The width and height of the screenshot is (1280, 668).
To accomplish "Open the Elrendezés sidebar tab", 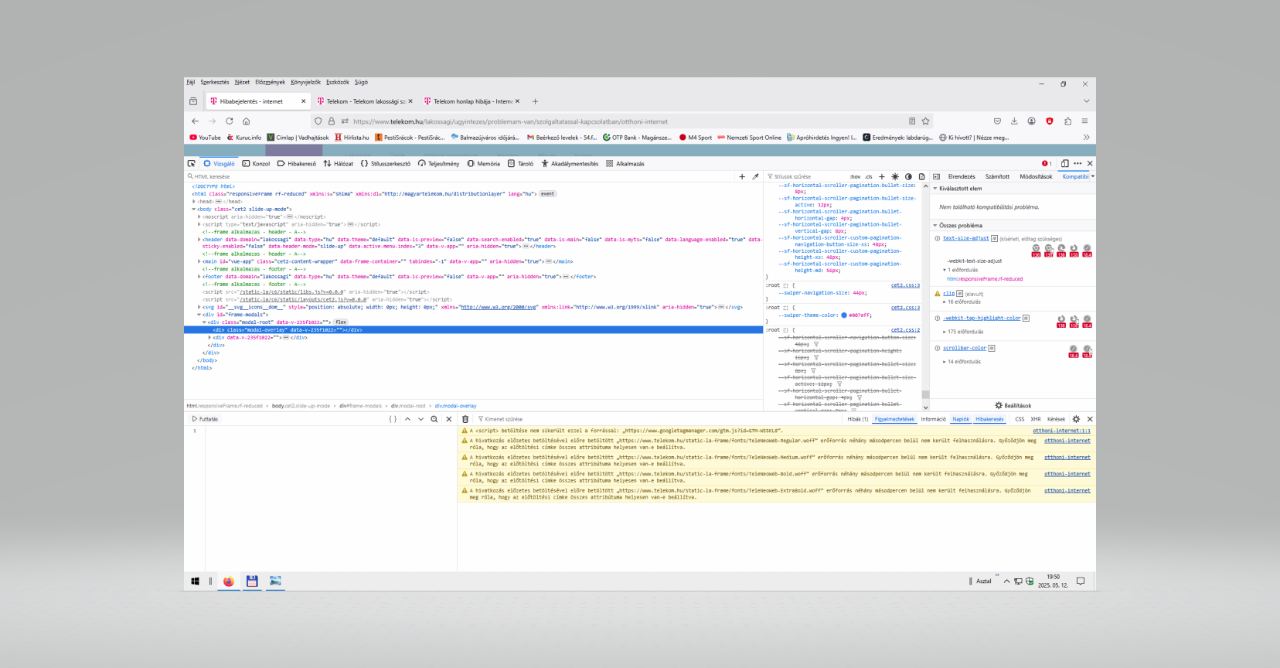I will (x=961, y=176).
